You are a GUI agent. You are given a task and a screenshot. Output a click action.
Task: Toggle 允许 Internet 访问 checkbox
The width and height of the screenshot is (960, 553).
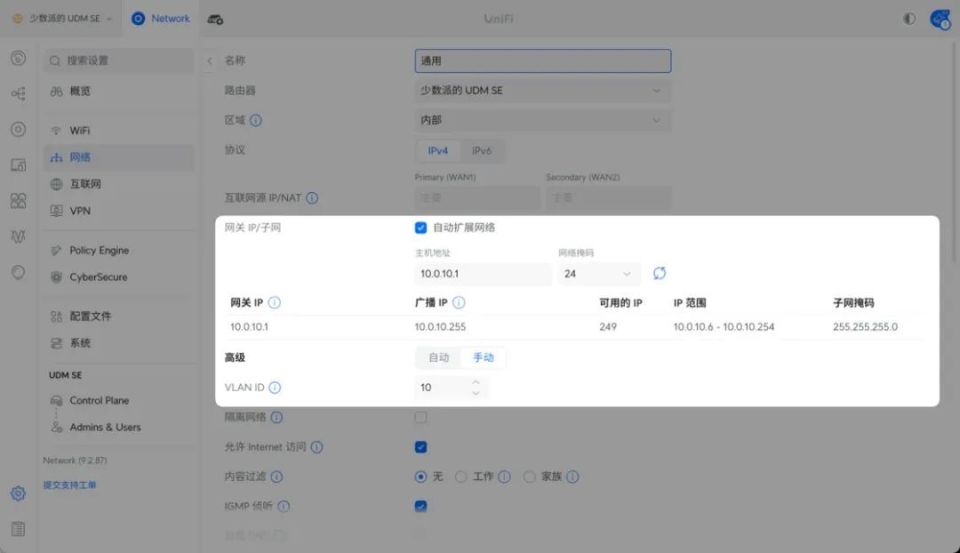(x=421, y=447)
